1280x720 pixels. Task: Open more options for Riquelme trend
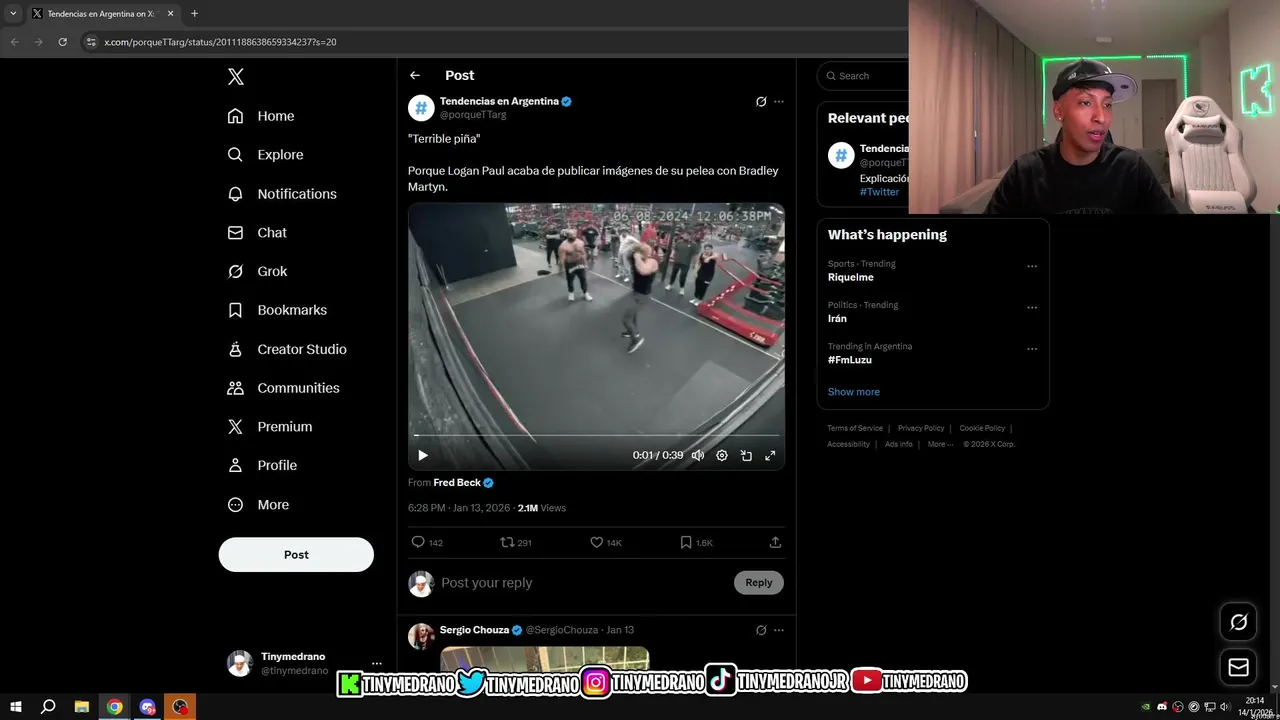click(x=1032, y=266)
